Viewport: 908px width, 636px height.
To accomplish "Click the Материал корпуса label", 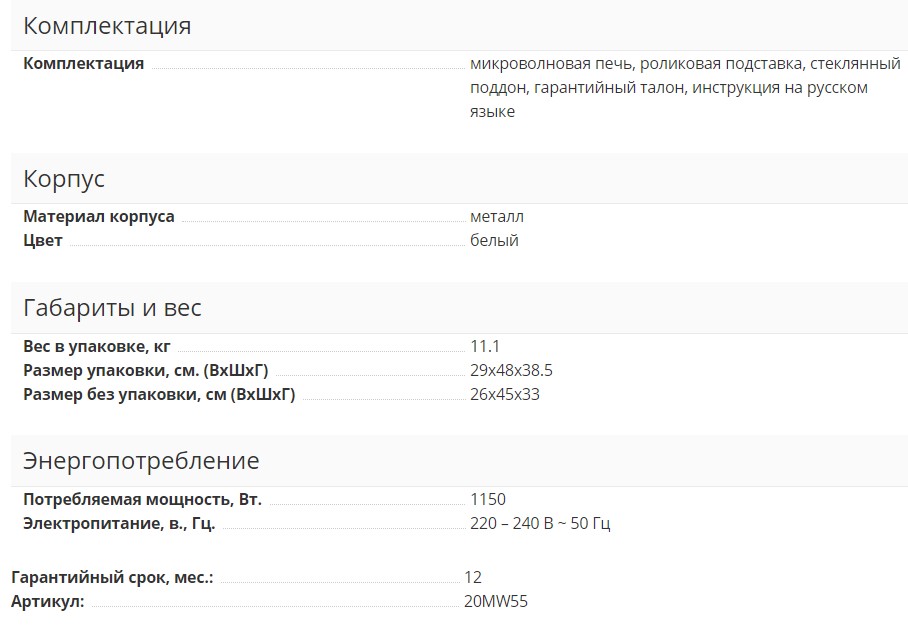I will (x=99, y=217).
